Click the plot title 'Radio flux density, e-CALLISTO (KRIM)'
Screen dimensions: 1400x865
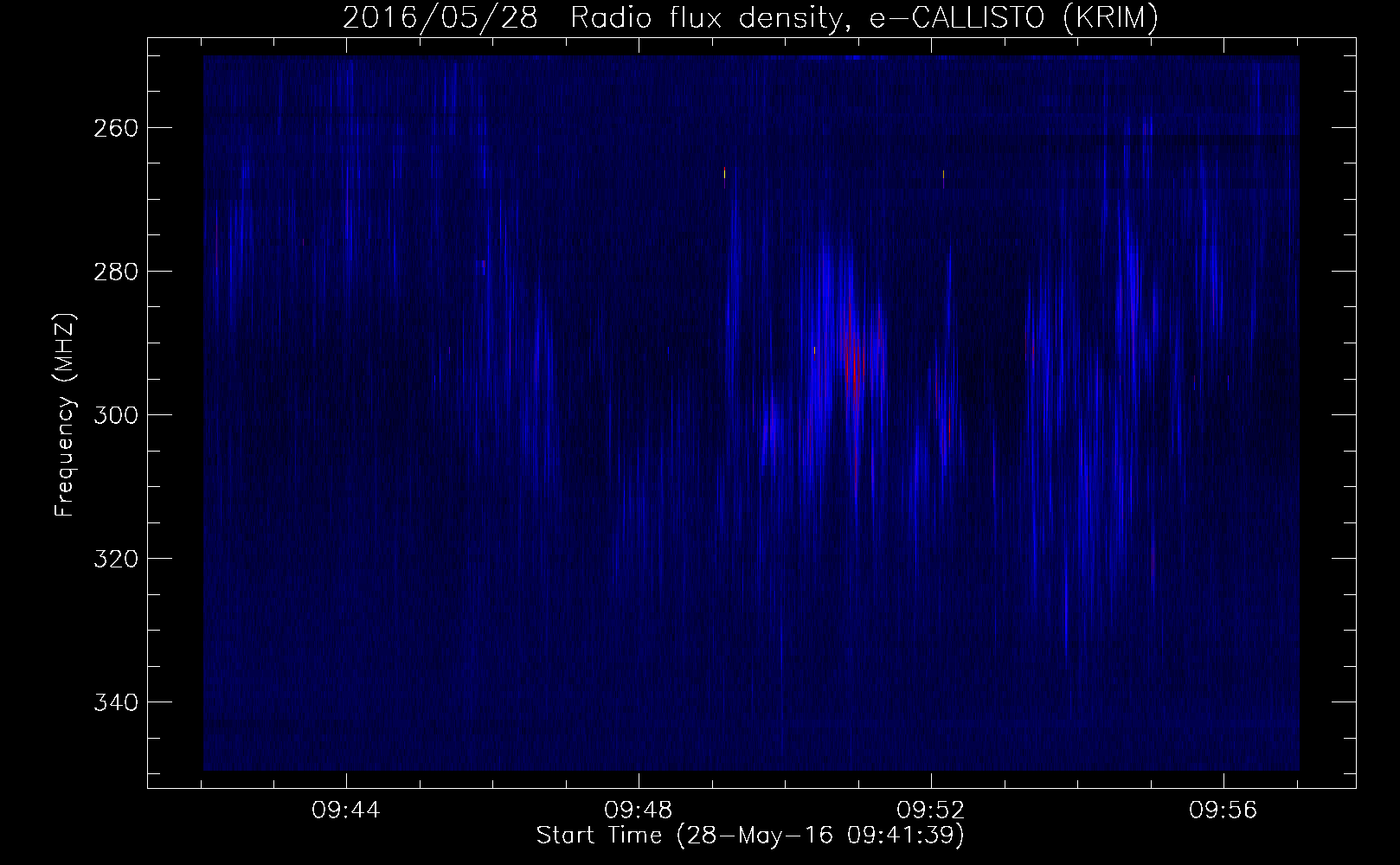863,19
